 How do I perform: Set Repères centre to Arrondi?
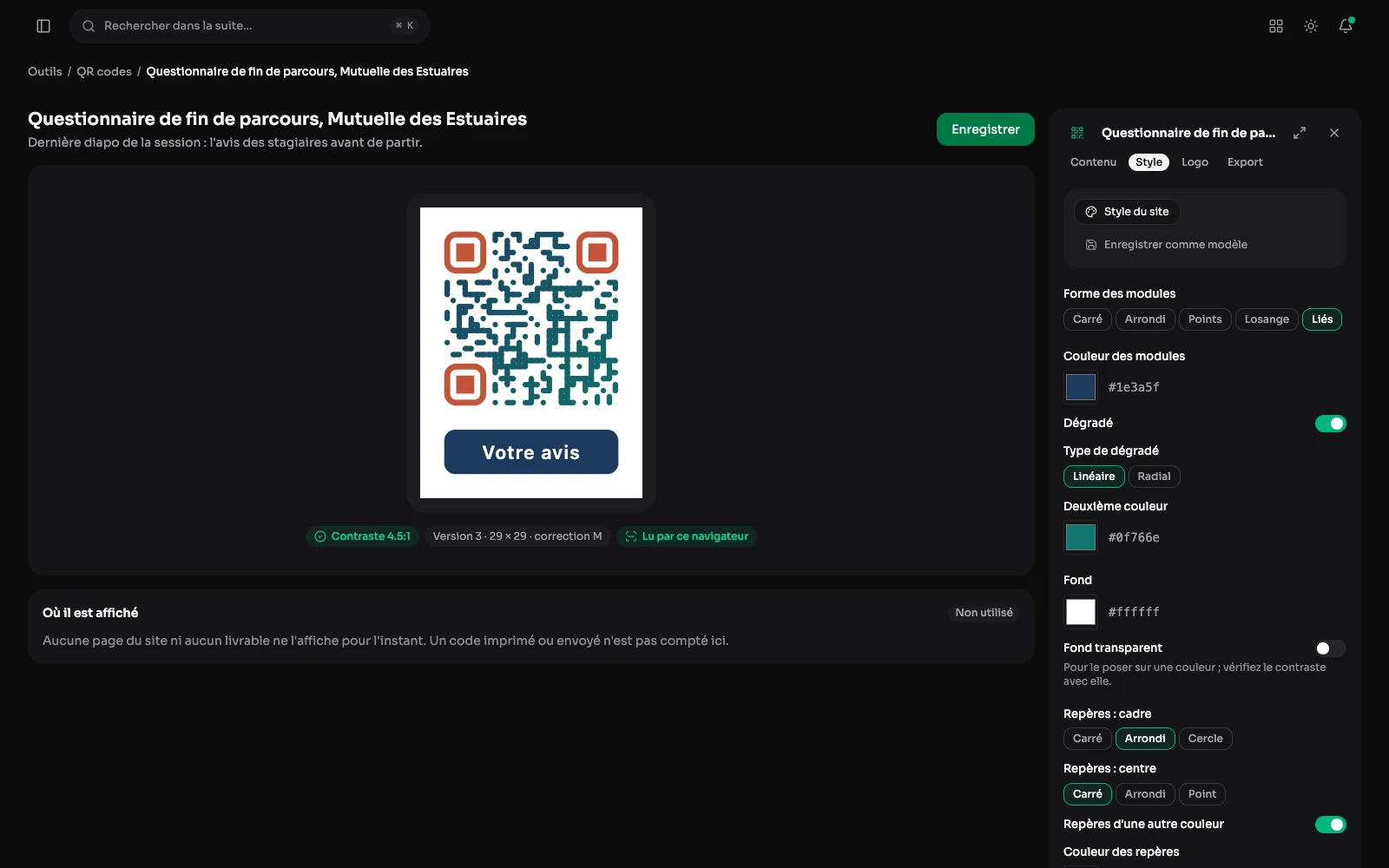[1145, 794]
